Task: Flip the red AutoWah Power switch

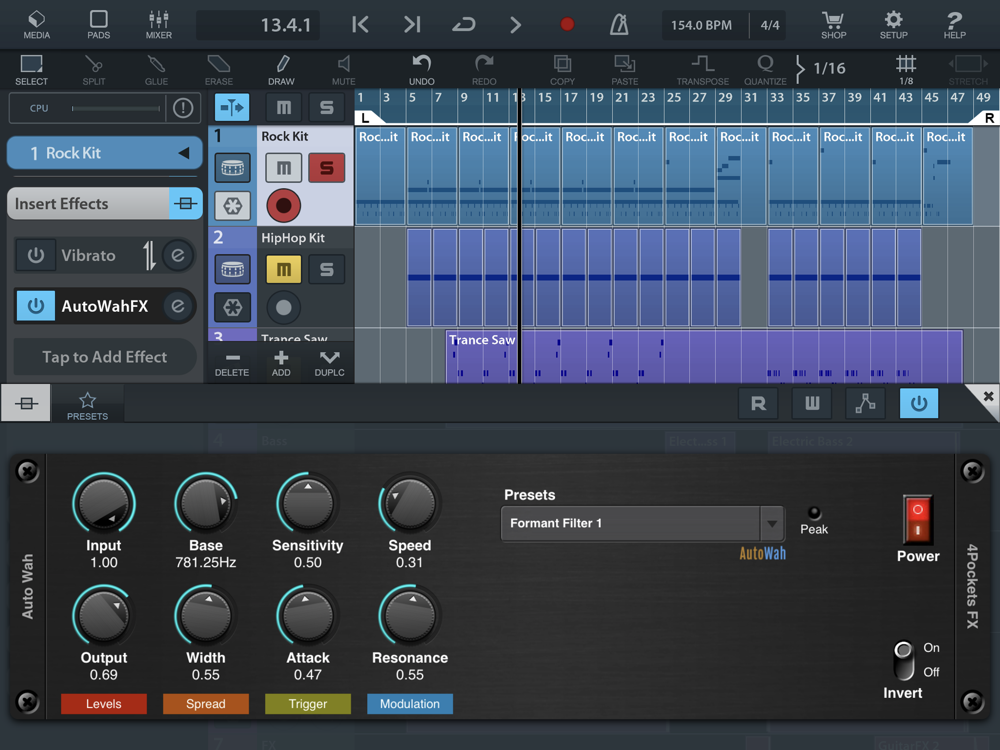Action: (x=918, y=520)
